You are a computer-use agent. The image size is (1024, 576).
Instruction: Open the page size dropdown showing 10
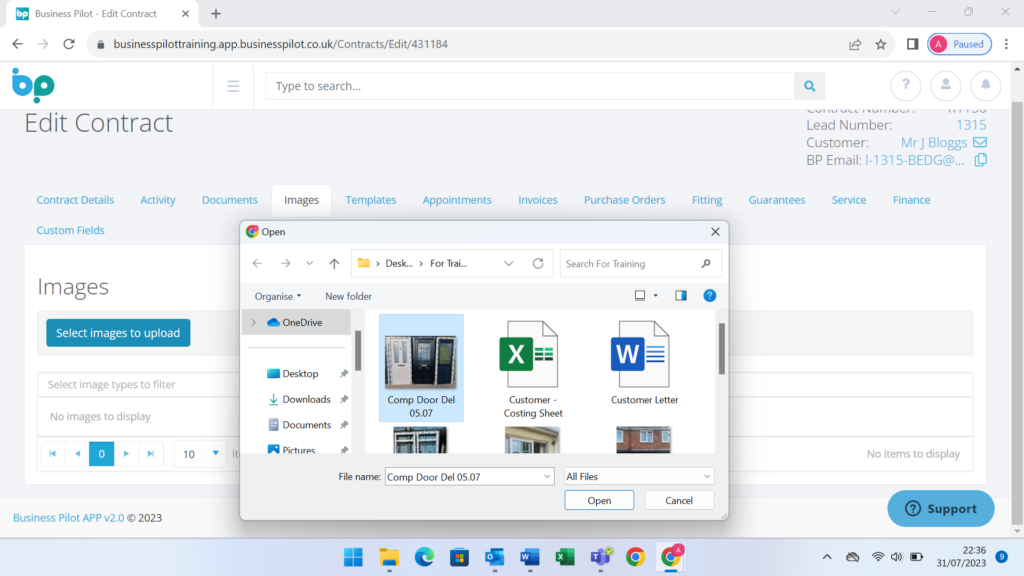click(x=201, y=454)
